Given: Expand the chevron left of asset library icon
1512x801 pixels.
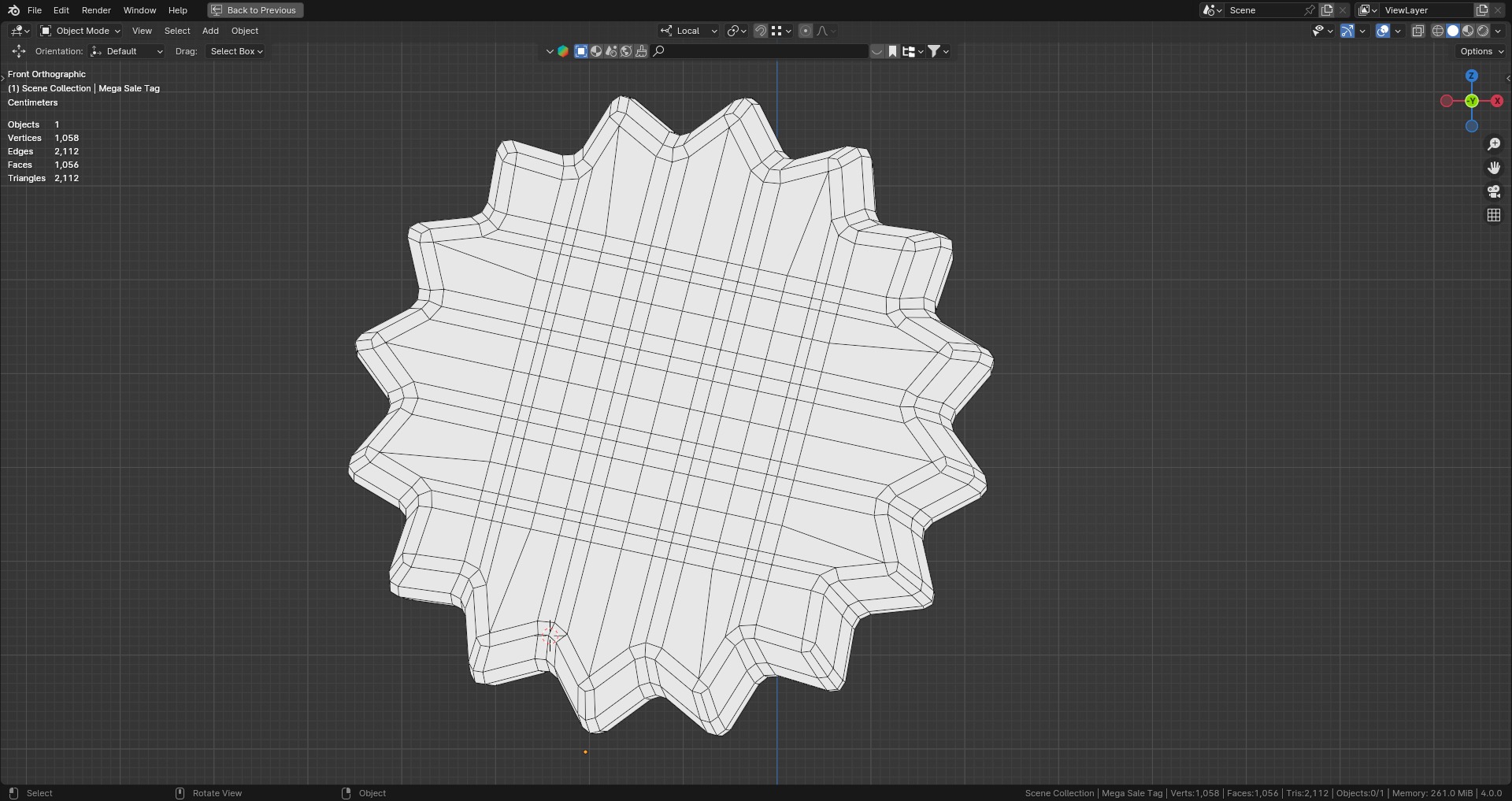Looking at the screenshot, I should 550,51.
